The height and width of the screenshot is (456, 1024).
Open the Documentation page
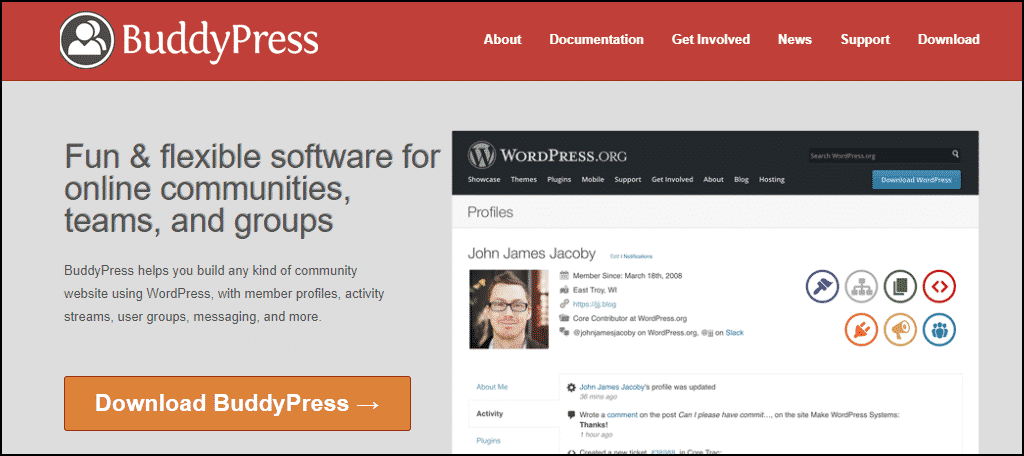(x=596, y=40)
